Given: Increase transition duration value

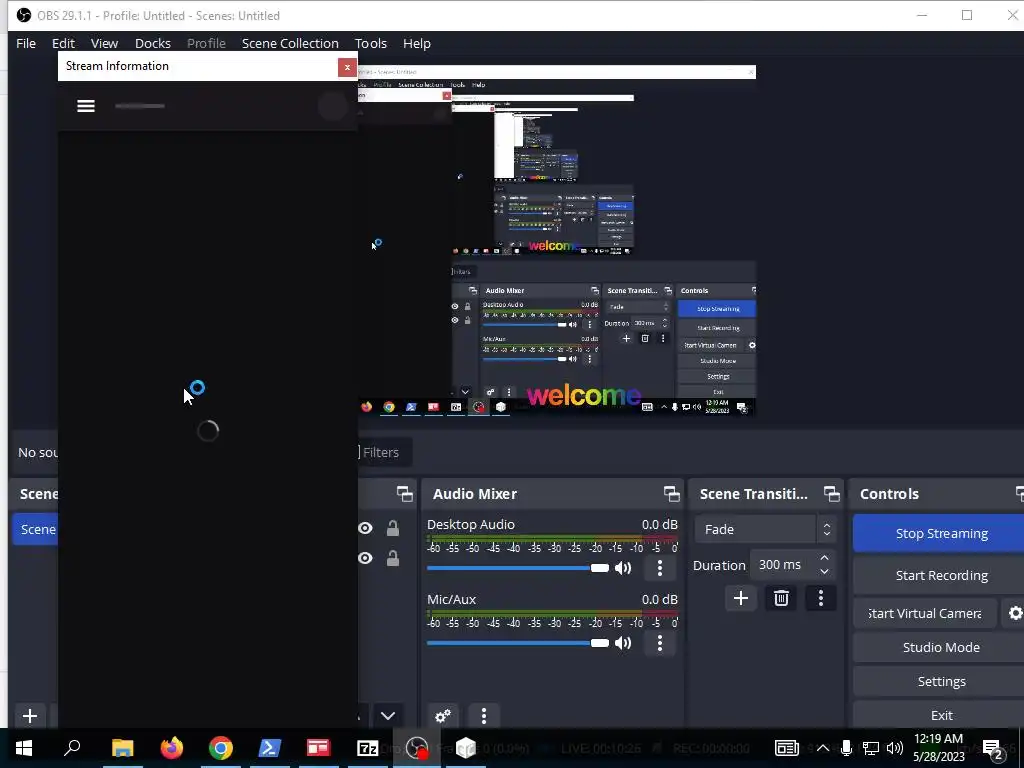Looking at the screenshot, I should click(824, 558).
